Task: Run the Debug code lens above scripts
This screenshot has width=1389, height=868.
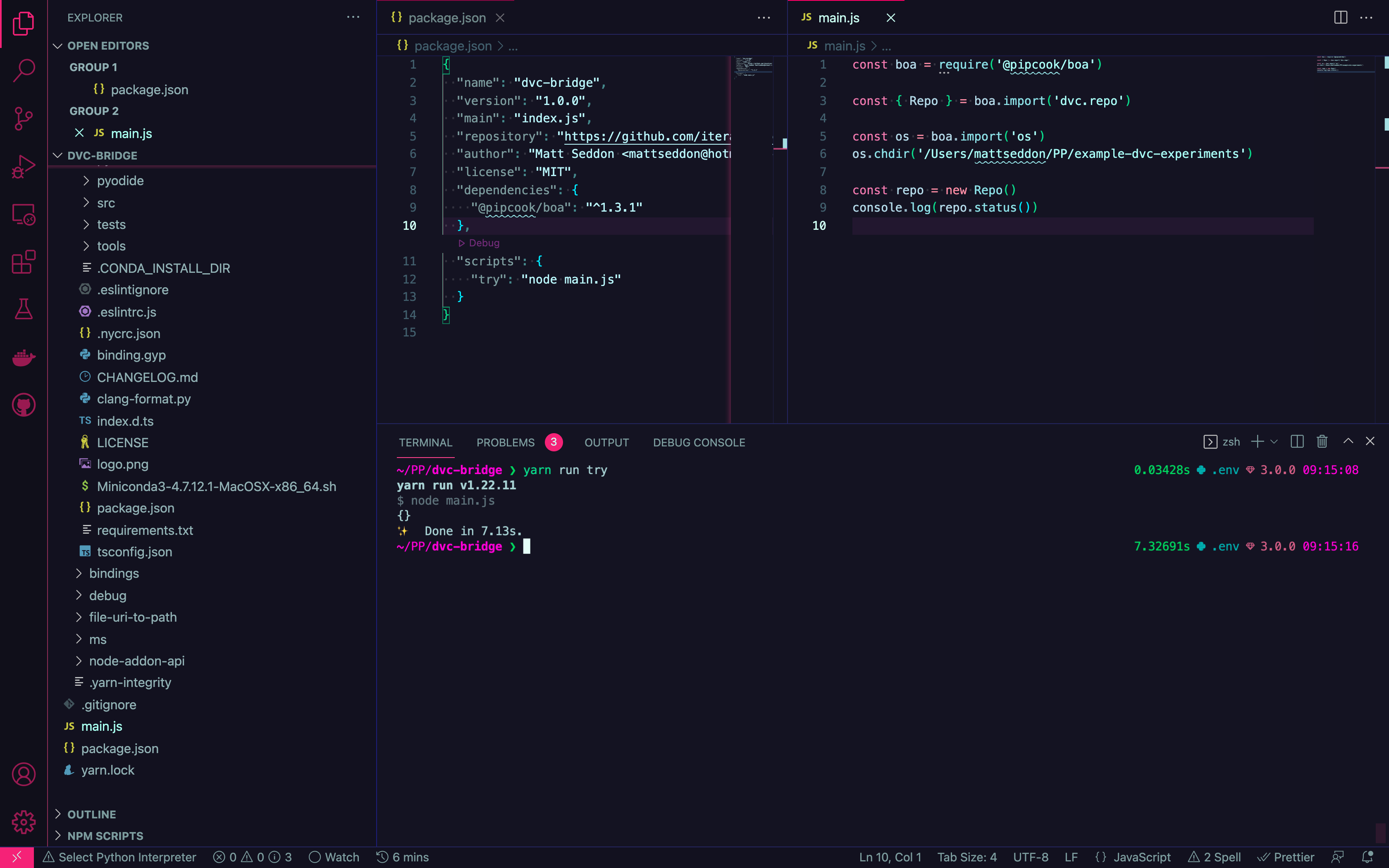Action: pos(479,243)
